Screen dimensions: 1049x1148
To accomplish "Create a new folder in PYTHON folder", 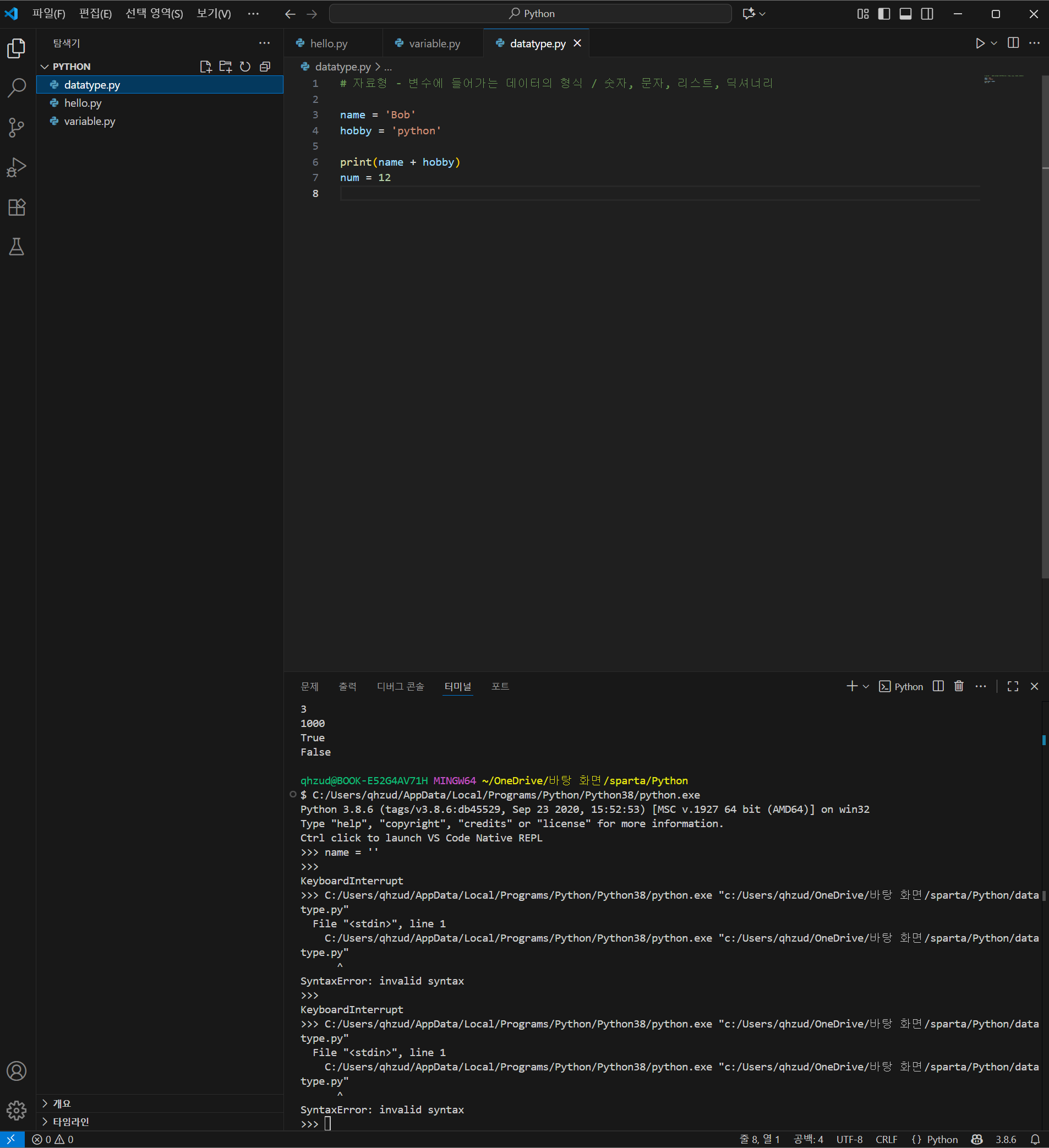I will pos(226,67).
